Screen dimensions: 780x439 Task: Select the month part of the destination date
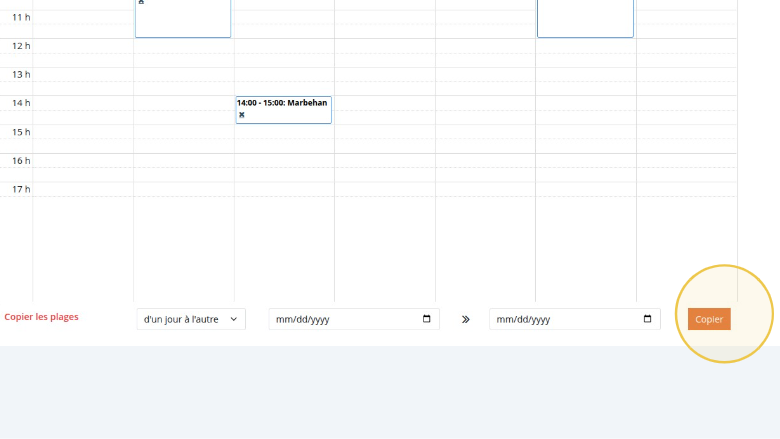coord(504,320)
